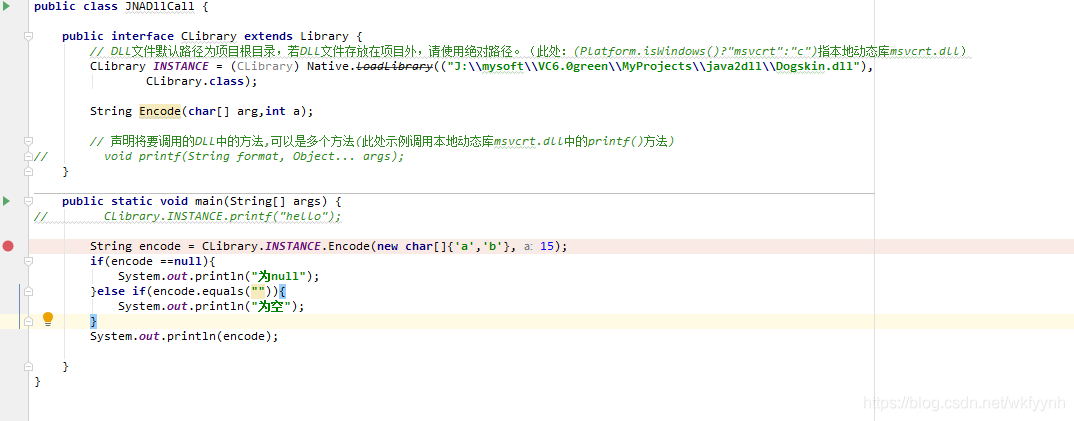Collapse the main method using its fold marker
Screen dimensions: 1074x421
point(29,201)
